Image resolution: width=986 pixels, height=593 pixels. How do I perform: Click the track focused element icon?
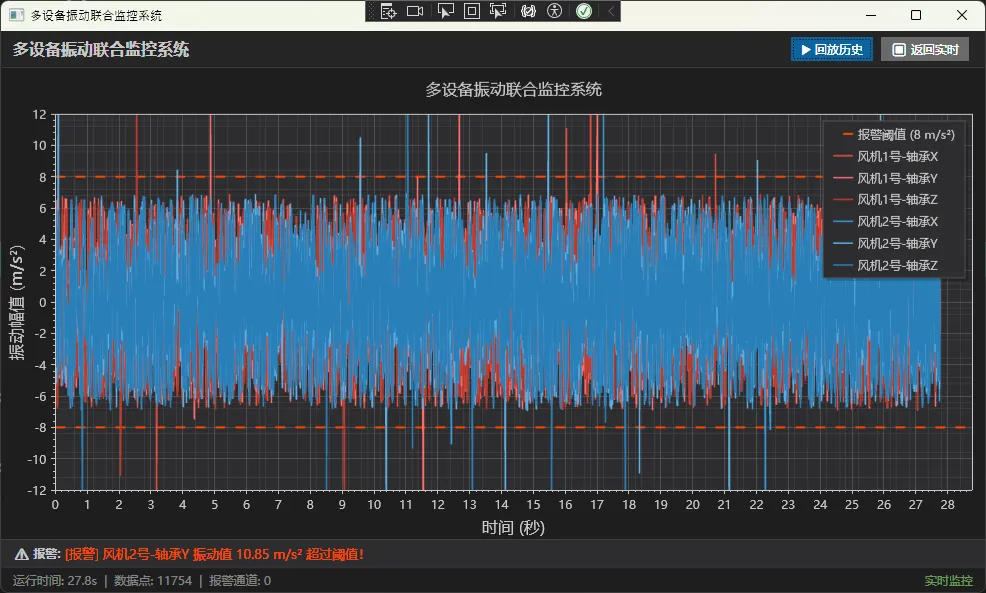coord(498,11)
